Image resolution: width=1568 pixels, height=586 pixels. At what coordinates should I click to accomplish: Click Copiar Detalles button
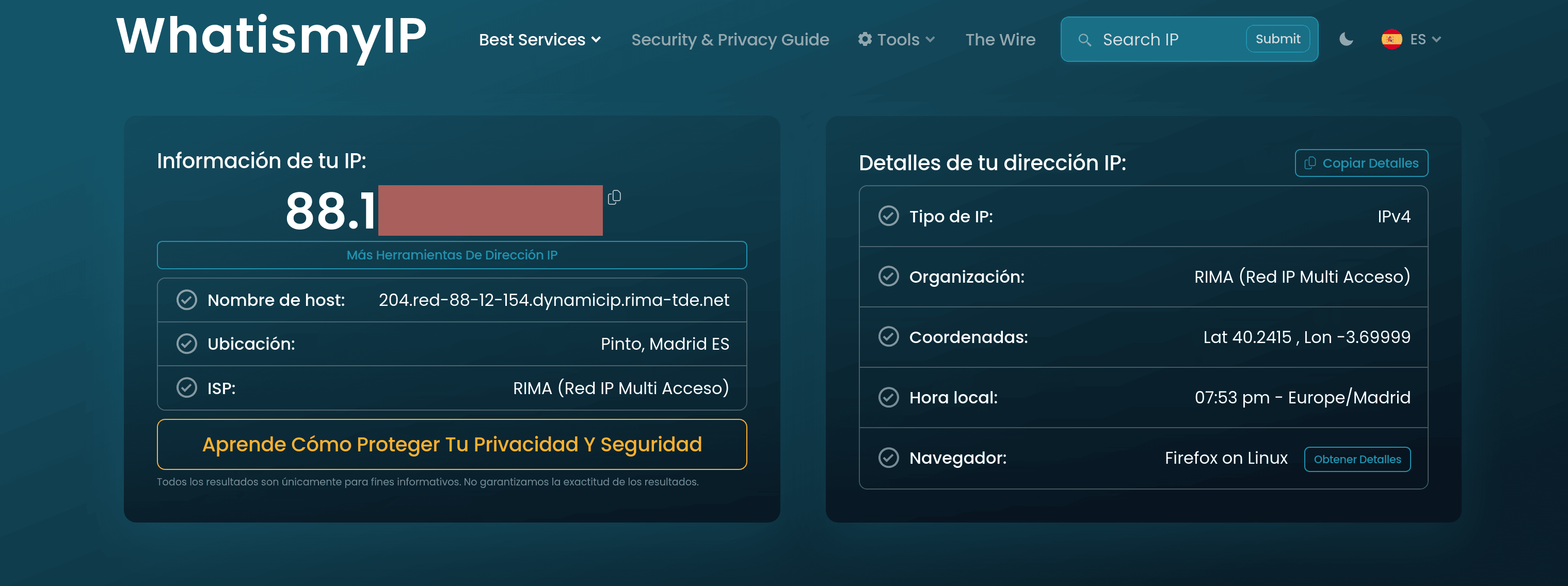point(1361,163)
